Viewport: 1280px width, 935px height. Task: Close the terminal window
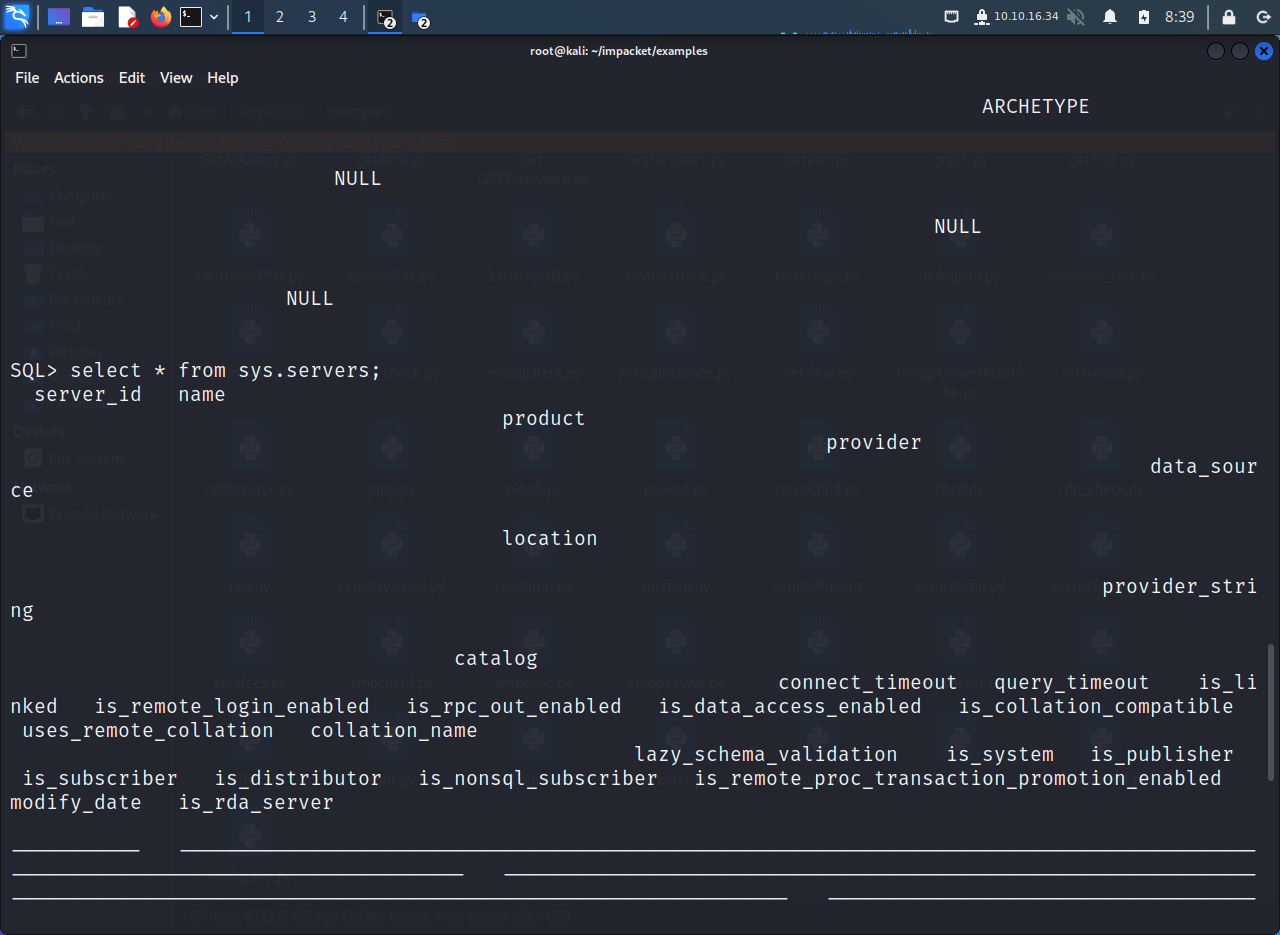pyautogui.click(x=1264, y=51)
